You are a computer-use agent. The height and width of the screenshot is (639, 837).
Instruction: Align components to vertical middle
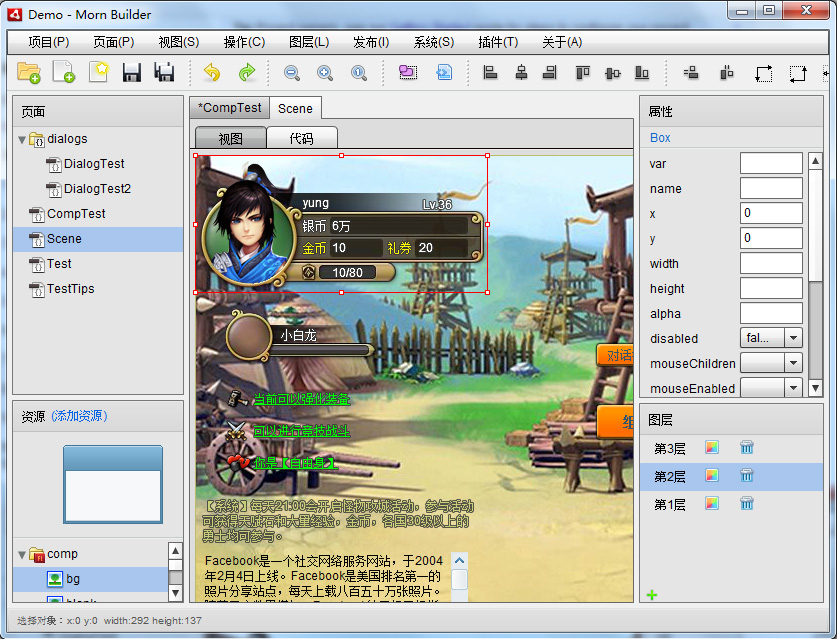tap(613, 73)
